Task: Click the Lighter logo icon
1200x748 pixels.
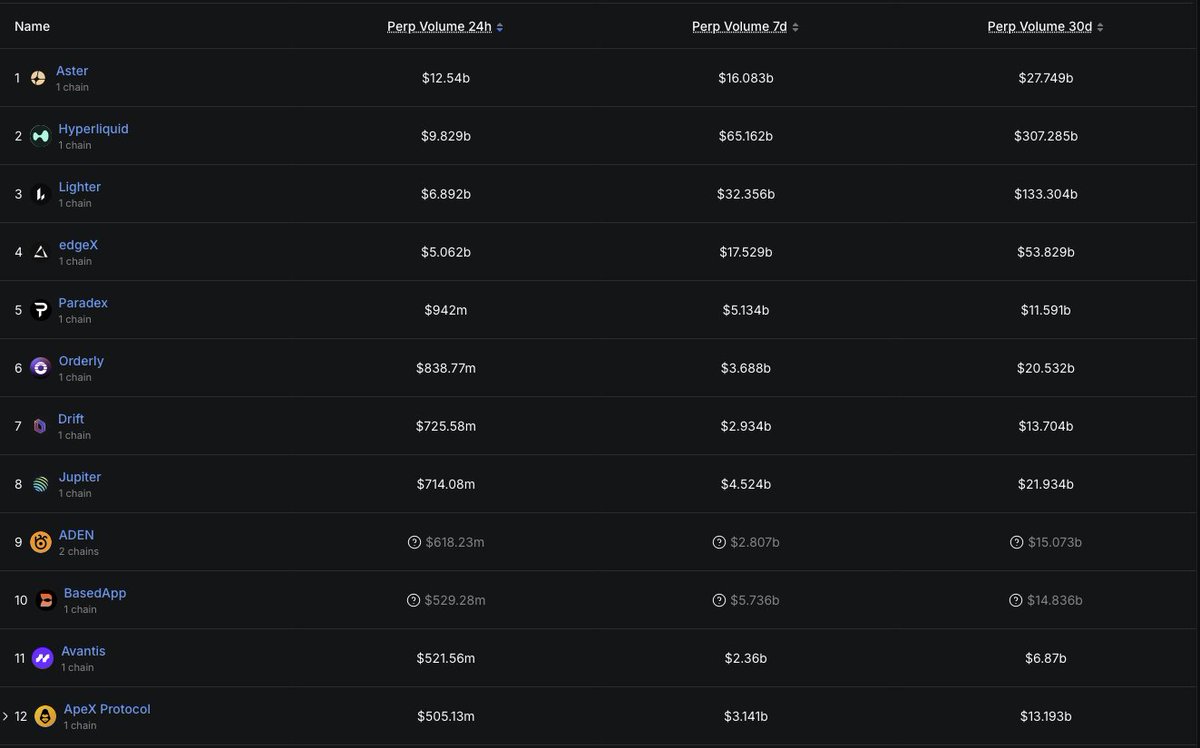Action: click(x=40, y=194)
